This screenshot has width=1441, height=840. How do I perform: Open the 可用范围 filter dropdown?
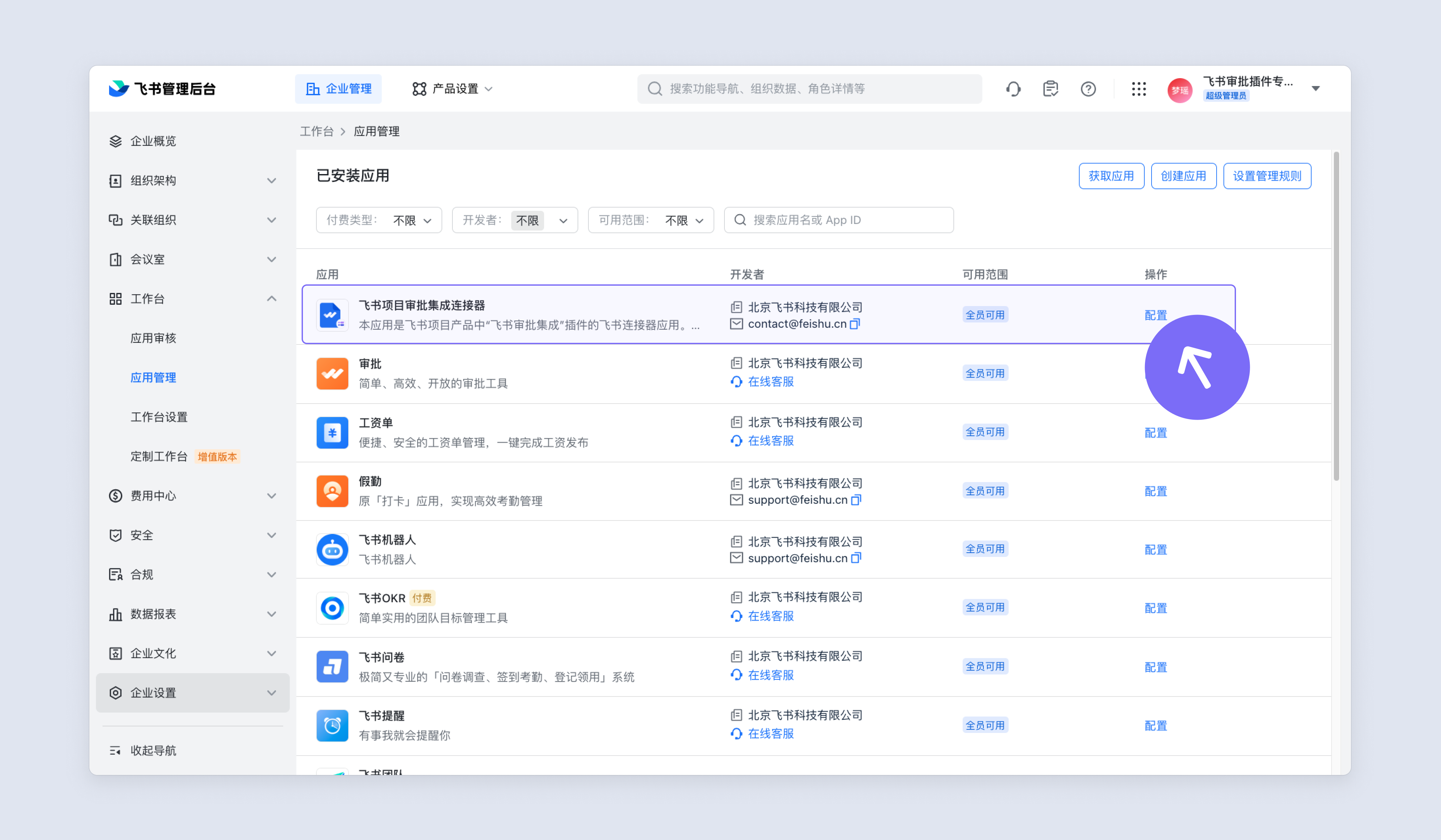tap(651, 220)
